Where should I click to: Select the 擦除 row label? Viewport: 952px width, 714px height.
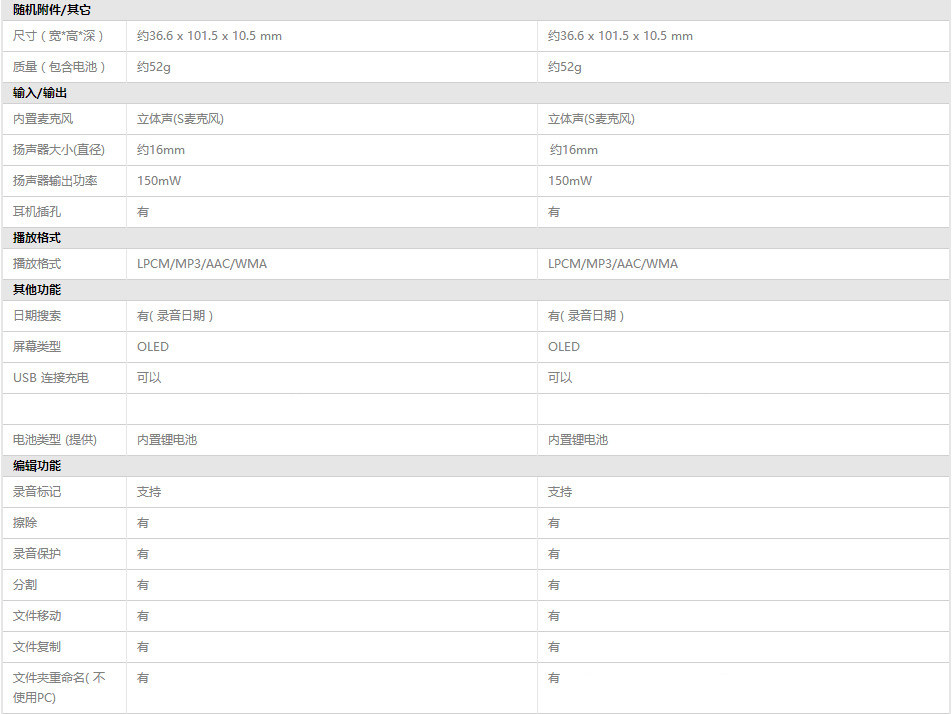[x=25, y=523]
